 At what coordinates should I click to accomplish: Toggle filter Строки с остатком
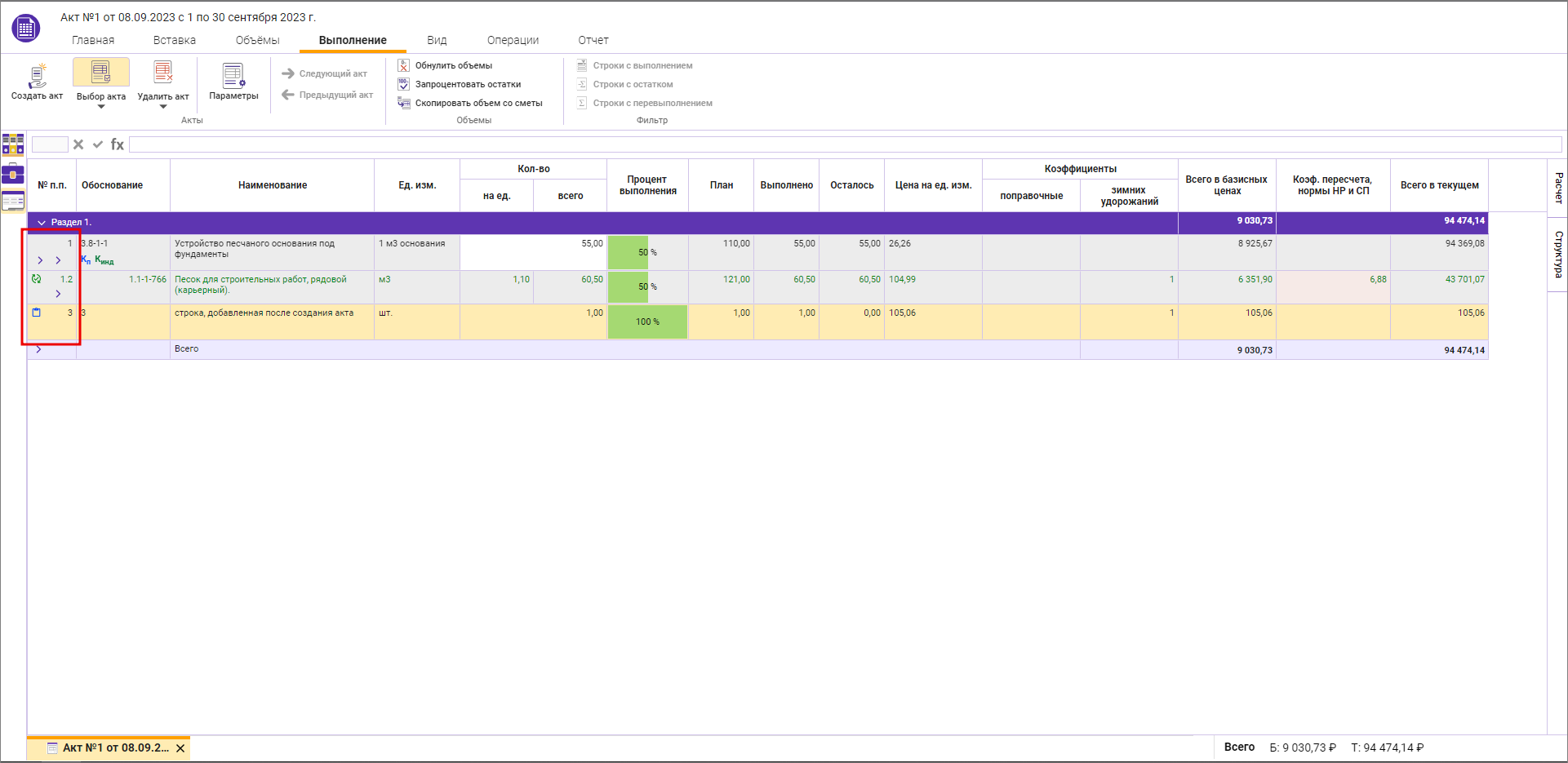click(633, 84)
